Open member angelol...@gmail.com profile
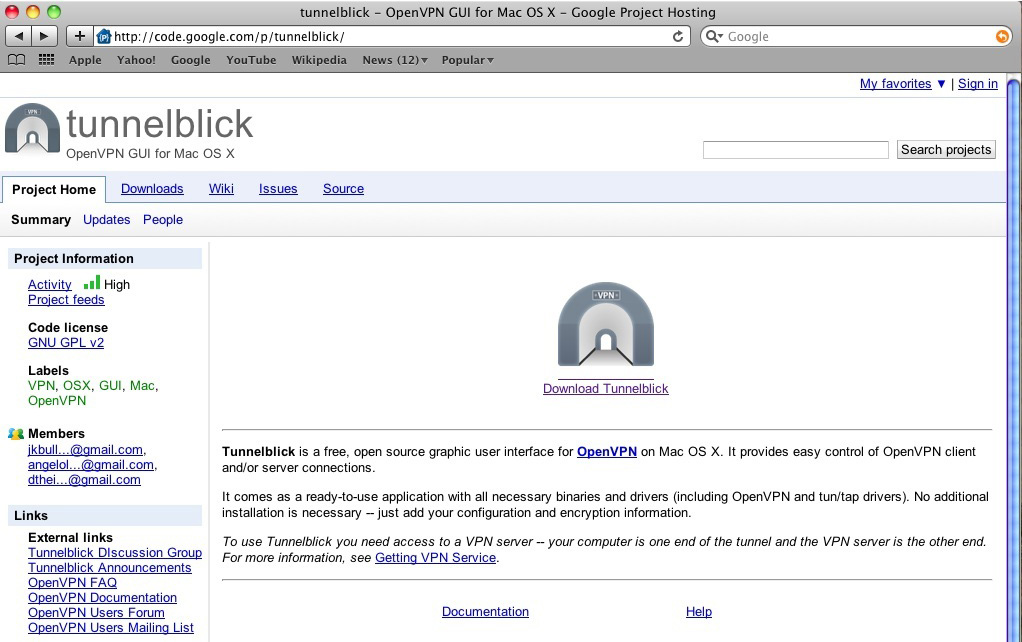Image resolution: width=1022 pixels, height=642 pixels. coord(91,465)
